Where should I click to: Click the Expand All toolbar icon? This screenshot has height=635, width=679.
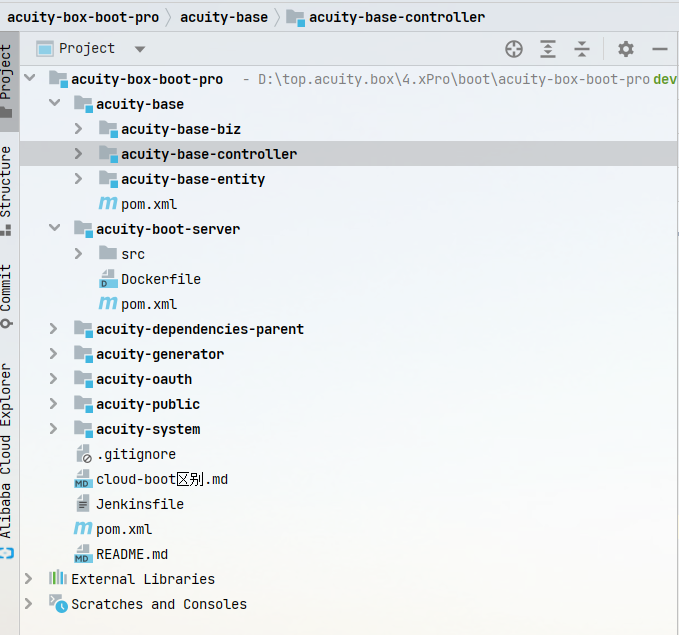click(x=548, y=49)
